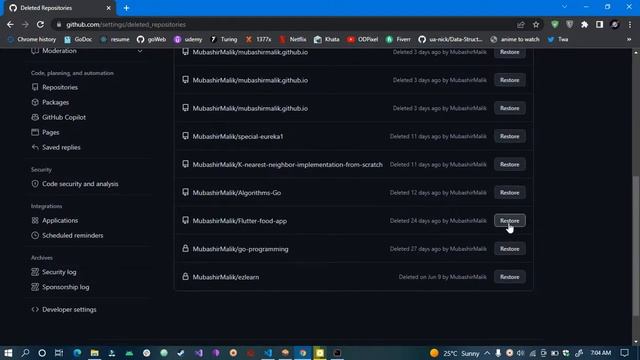Restore the ezlearn repository
Screen dimensions: 640x360
[509, 277]
